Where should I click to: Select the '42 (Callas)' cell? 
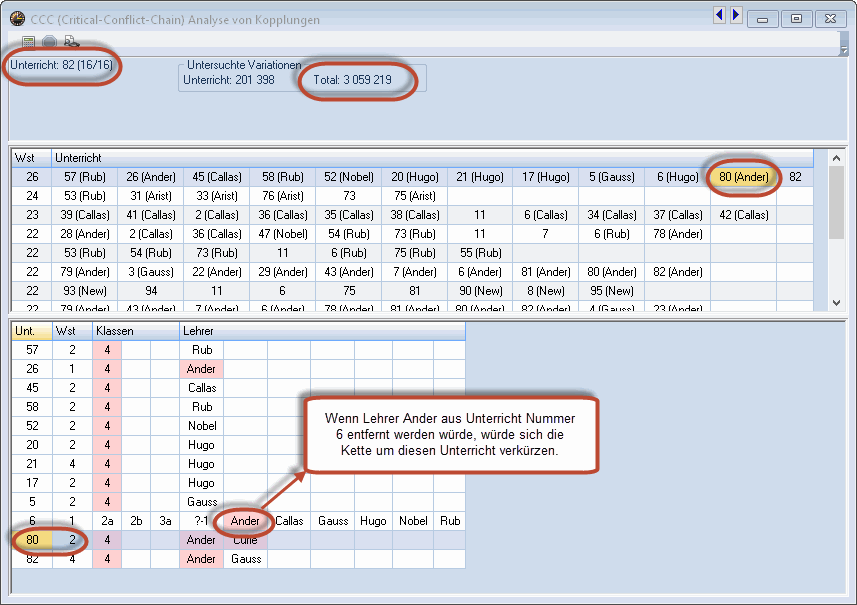point(743,215)
